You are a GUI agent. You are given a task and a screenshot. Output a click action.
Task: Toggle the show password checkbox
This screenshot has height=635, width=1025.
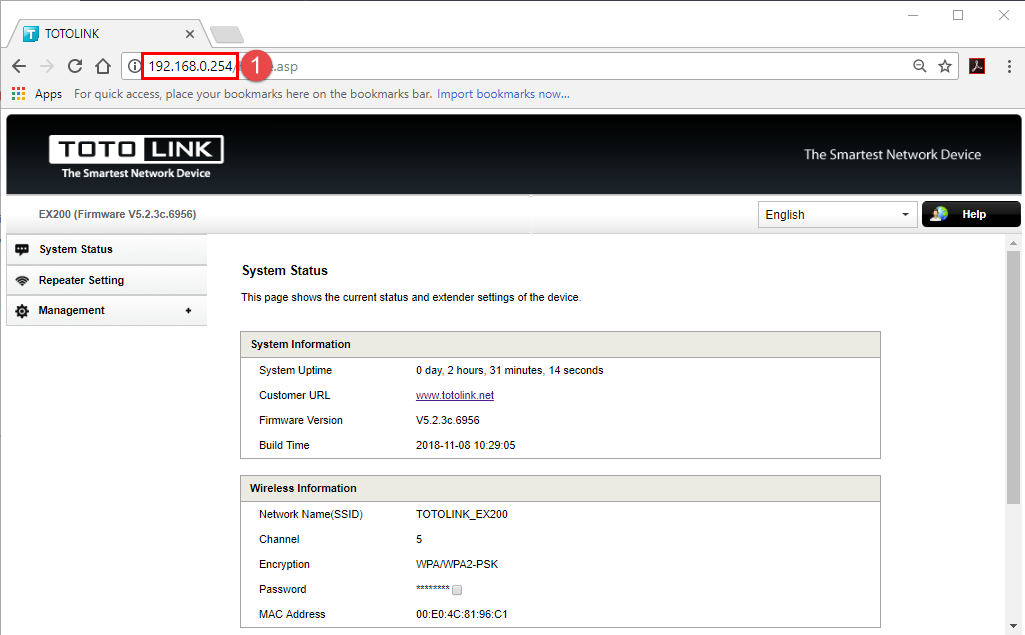457,590
